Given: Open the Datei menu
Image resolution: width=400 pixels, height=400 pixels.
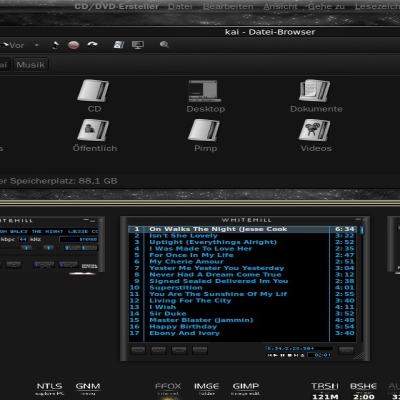Looking at the screenshot, I should coord(180,7).
